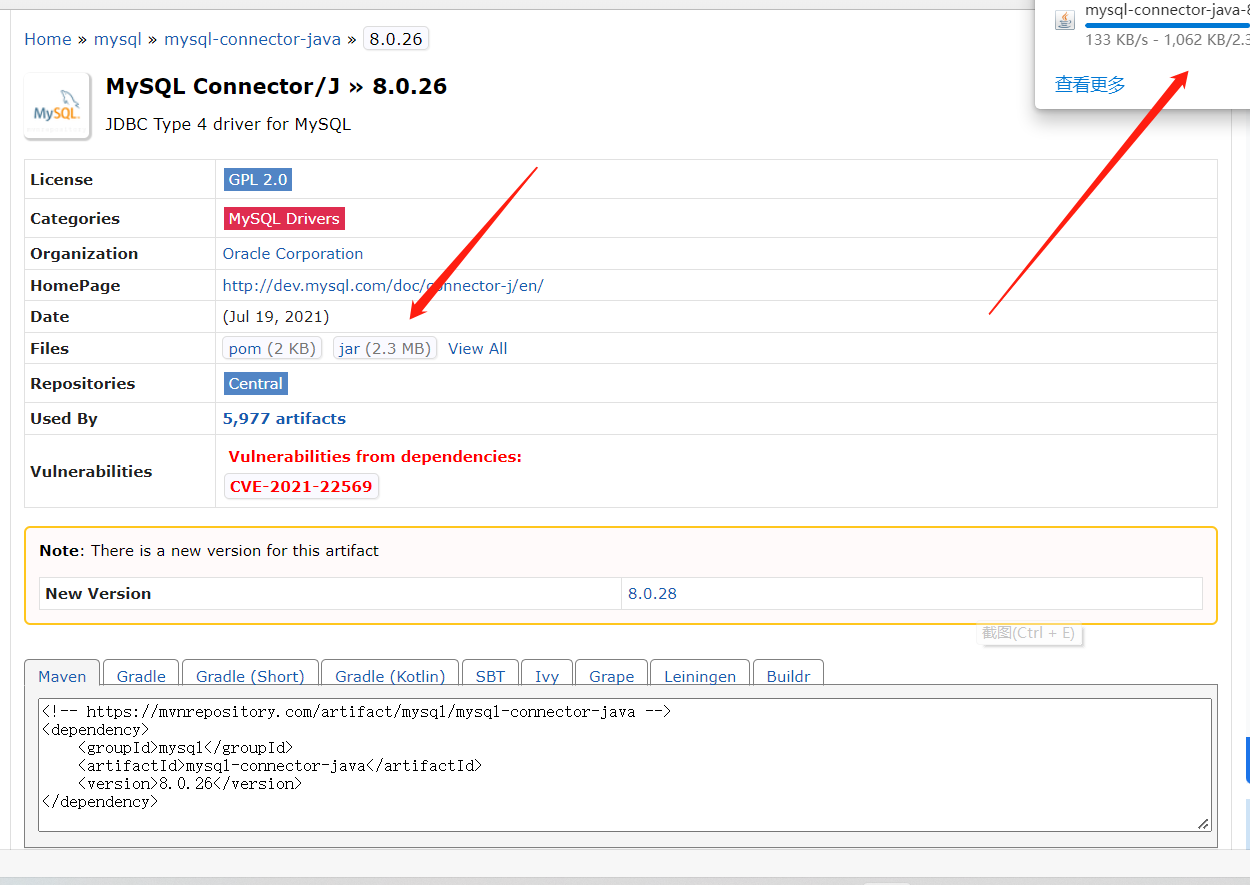Go to Home breadcrumb link

[48, 39]
